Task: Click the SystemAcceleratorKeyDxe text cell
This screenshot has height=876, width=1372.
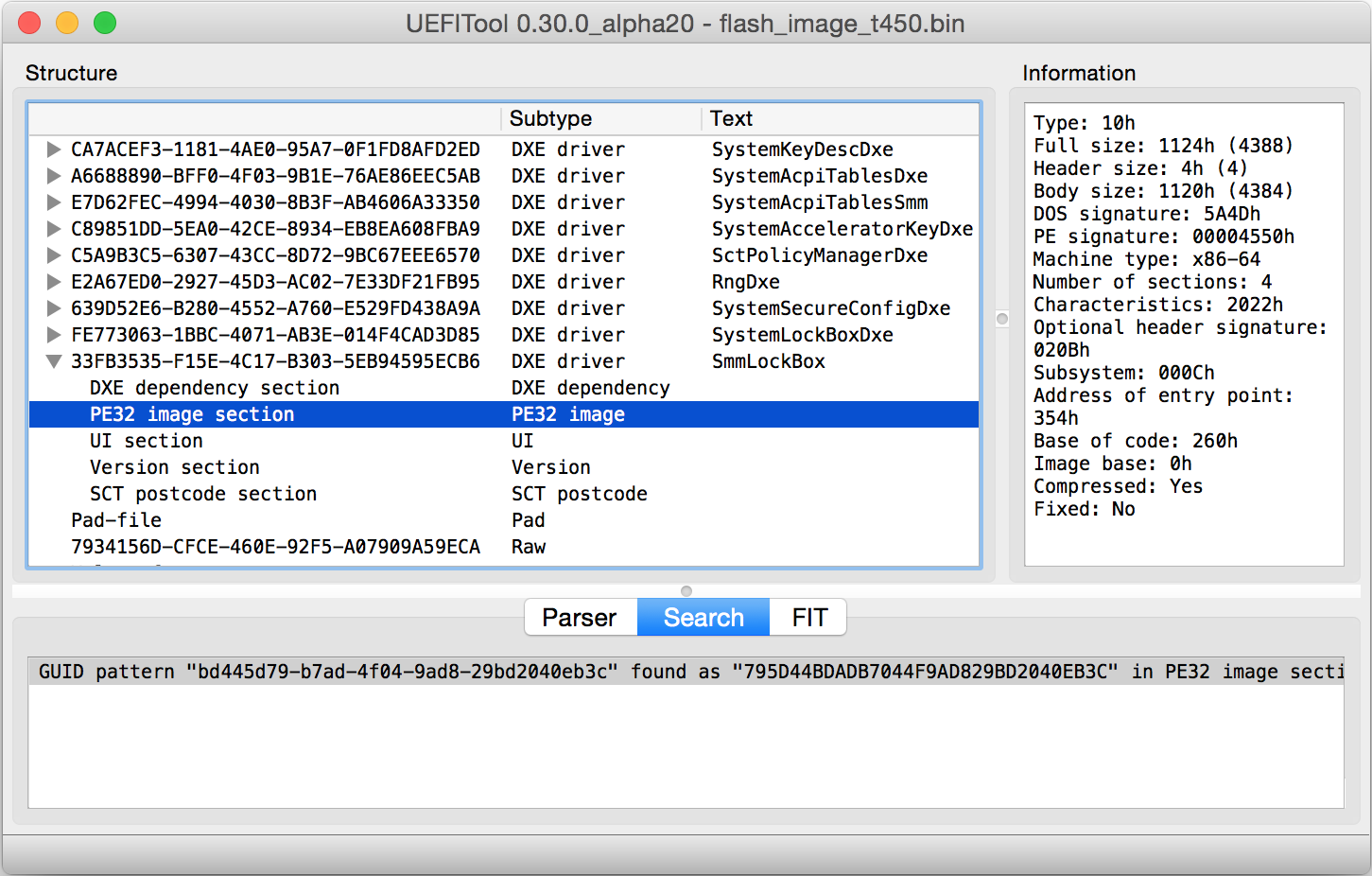Action: (x=842, y=229)
